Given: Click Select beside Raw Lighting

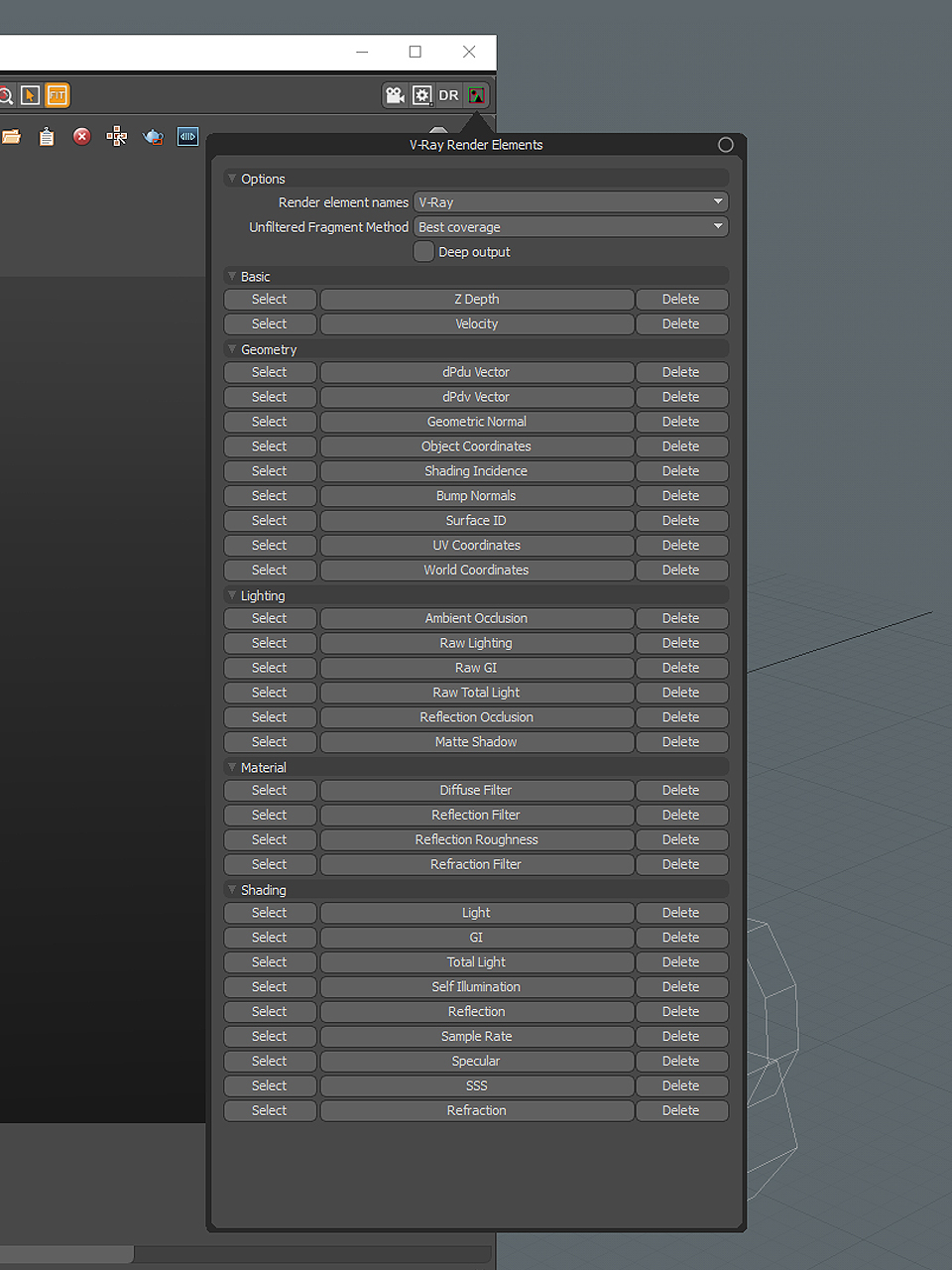Looking at the screenshot, I should point(270,643).
